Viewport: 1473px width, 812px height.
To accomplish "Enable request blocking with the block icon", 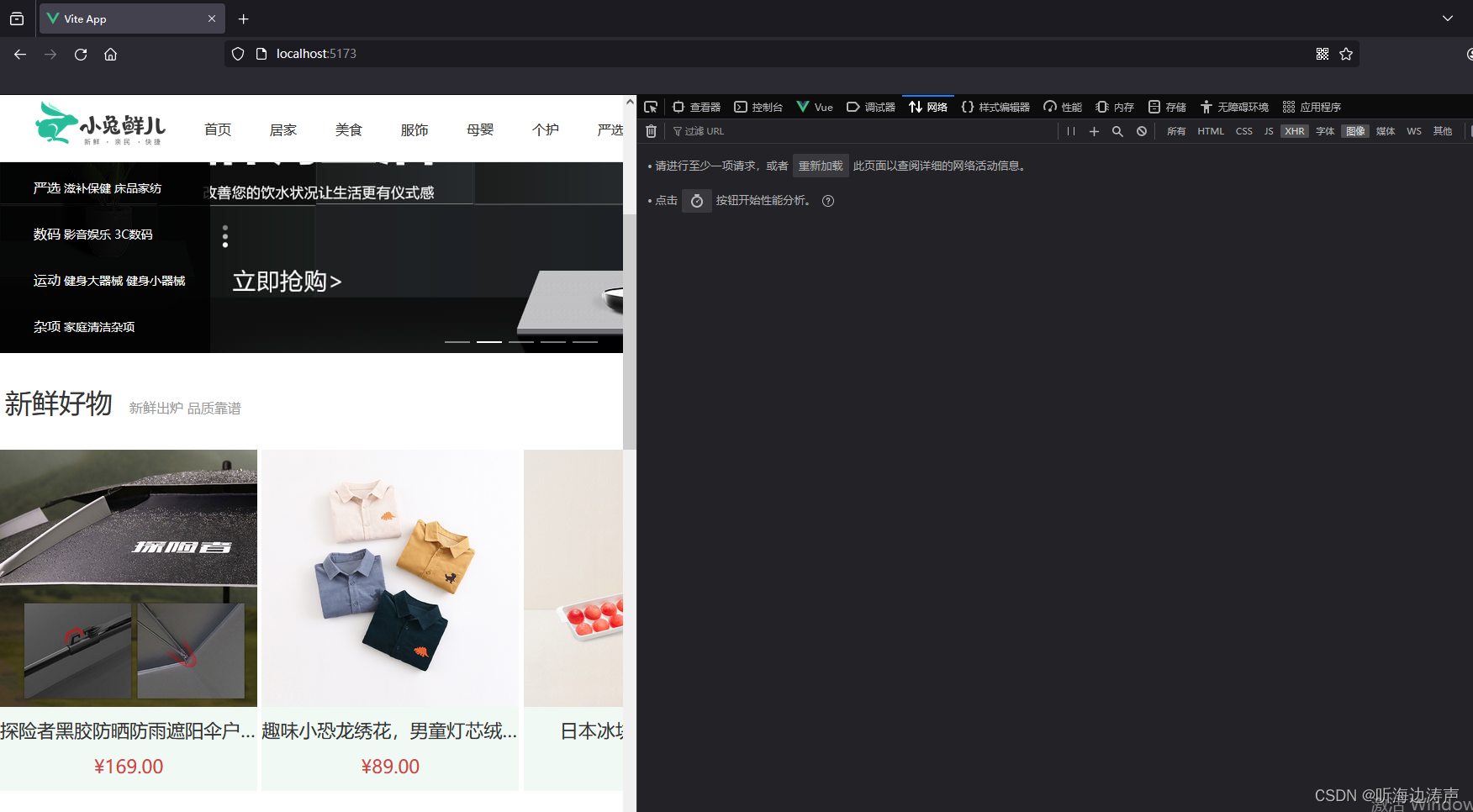I will [1141, 131].
